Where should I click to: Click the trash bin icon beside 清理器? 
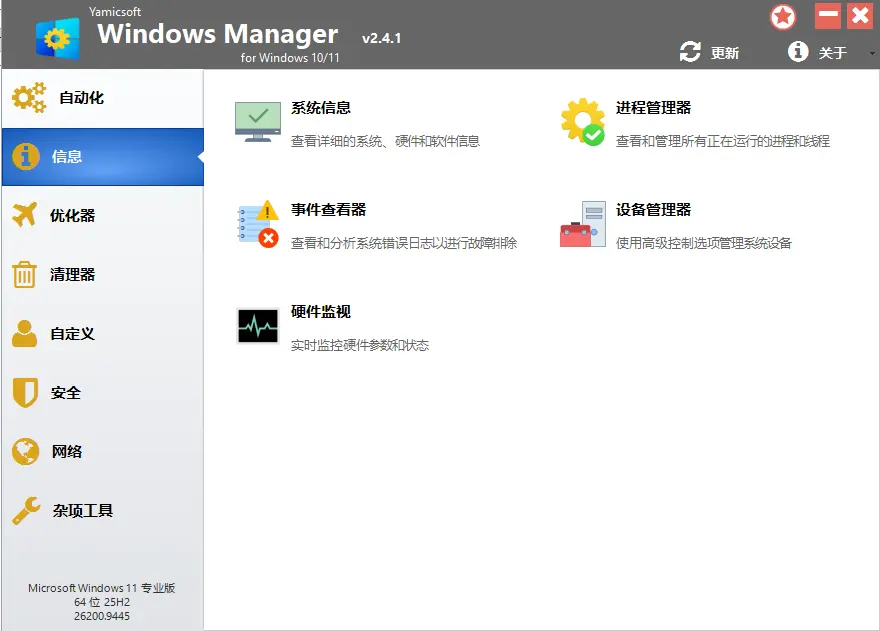24,274
